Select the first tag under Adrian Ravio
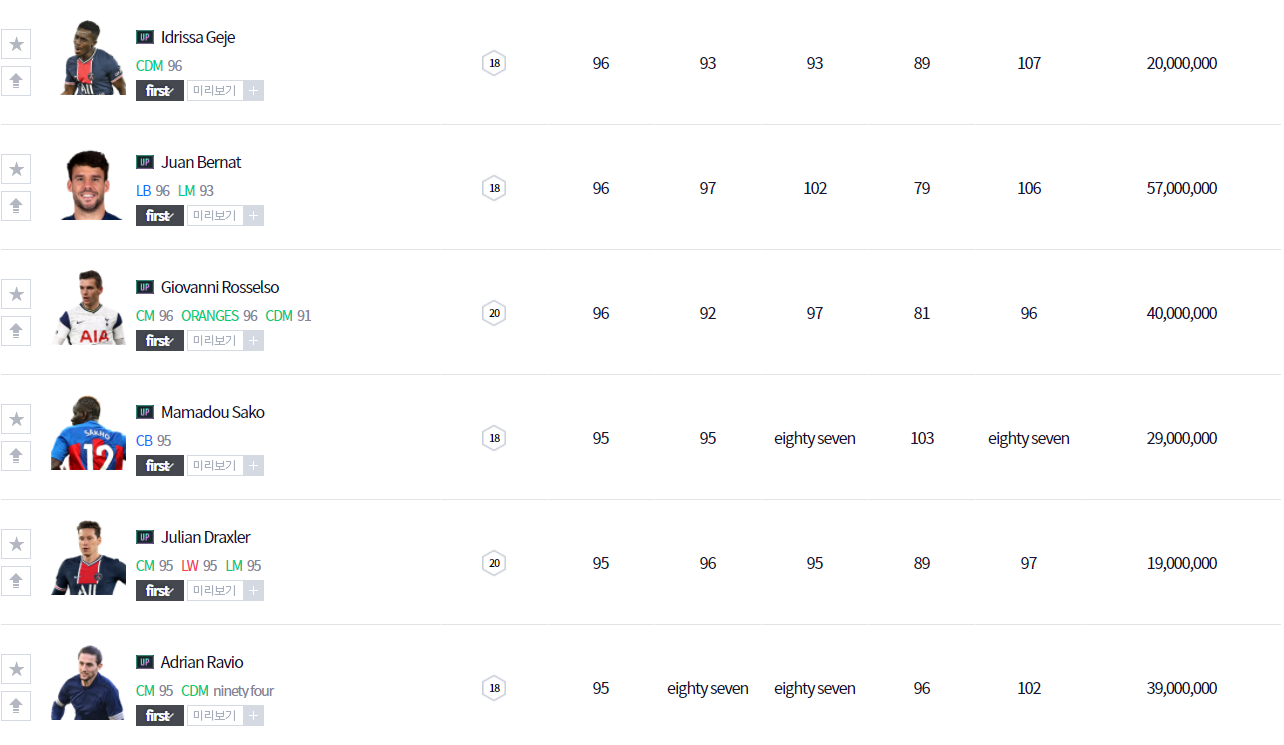The width and height of the screenshot is (1284, 745). (160, 716)
